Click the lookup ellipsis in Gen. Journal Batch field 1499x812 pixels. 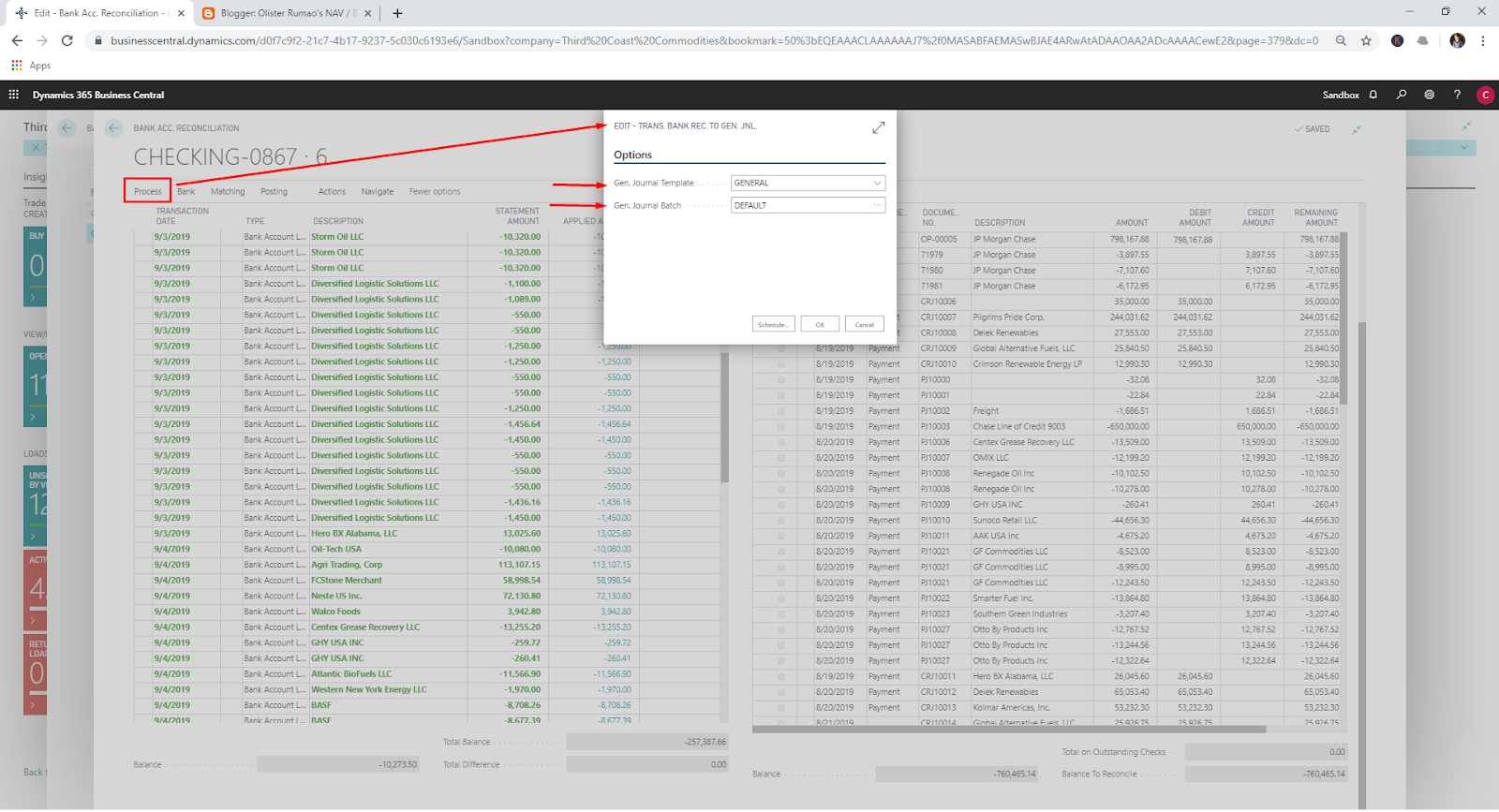(x=877, y=205)
